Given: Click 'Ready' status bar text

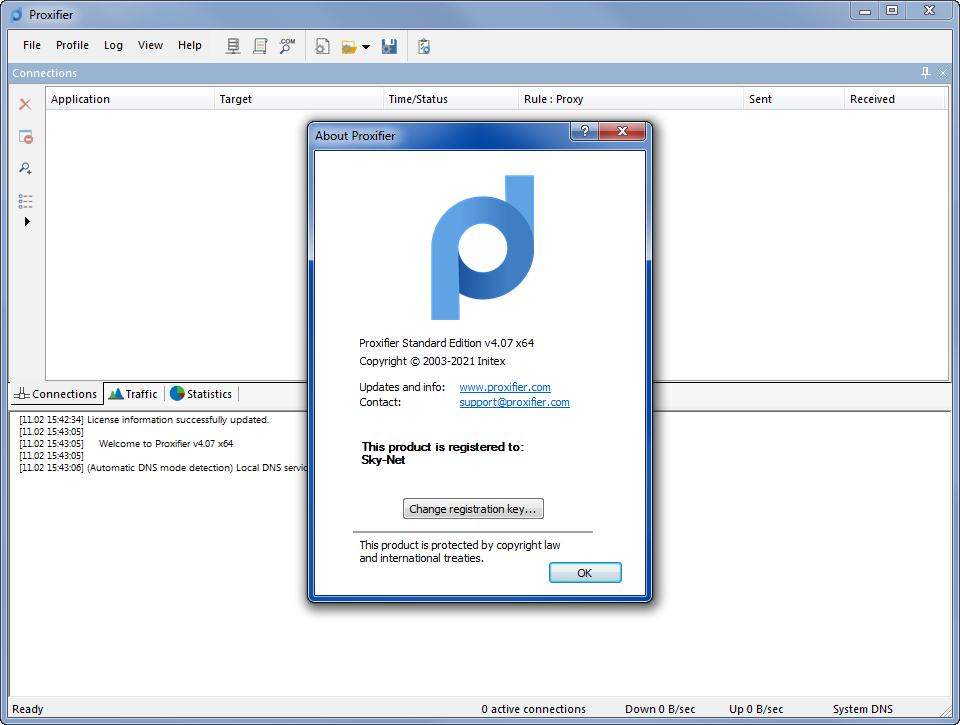Looking at the screenshot, I should (x=28, y=709).
